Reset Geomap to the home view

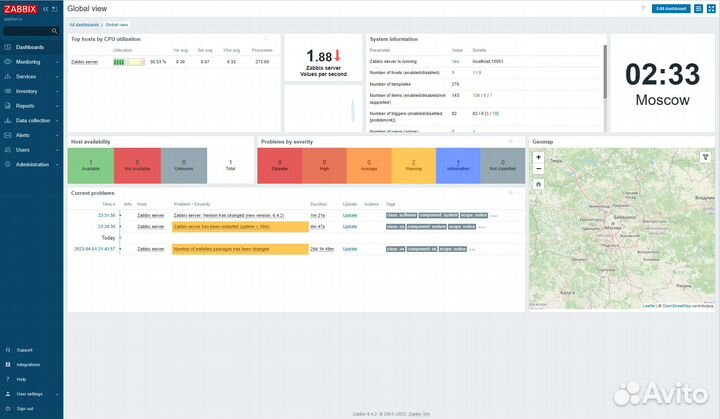tap(538, 184)
